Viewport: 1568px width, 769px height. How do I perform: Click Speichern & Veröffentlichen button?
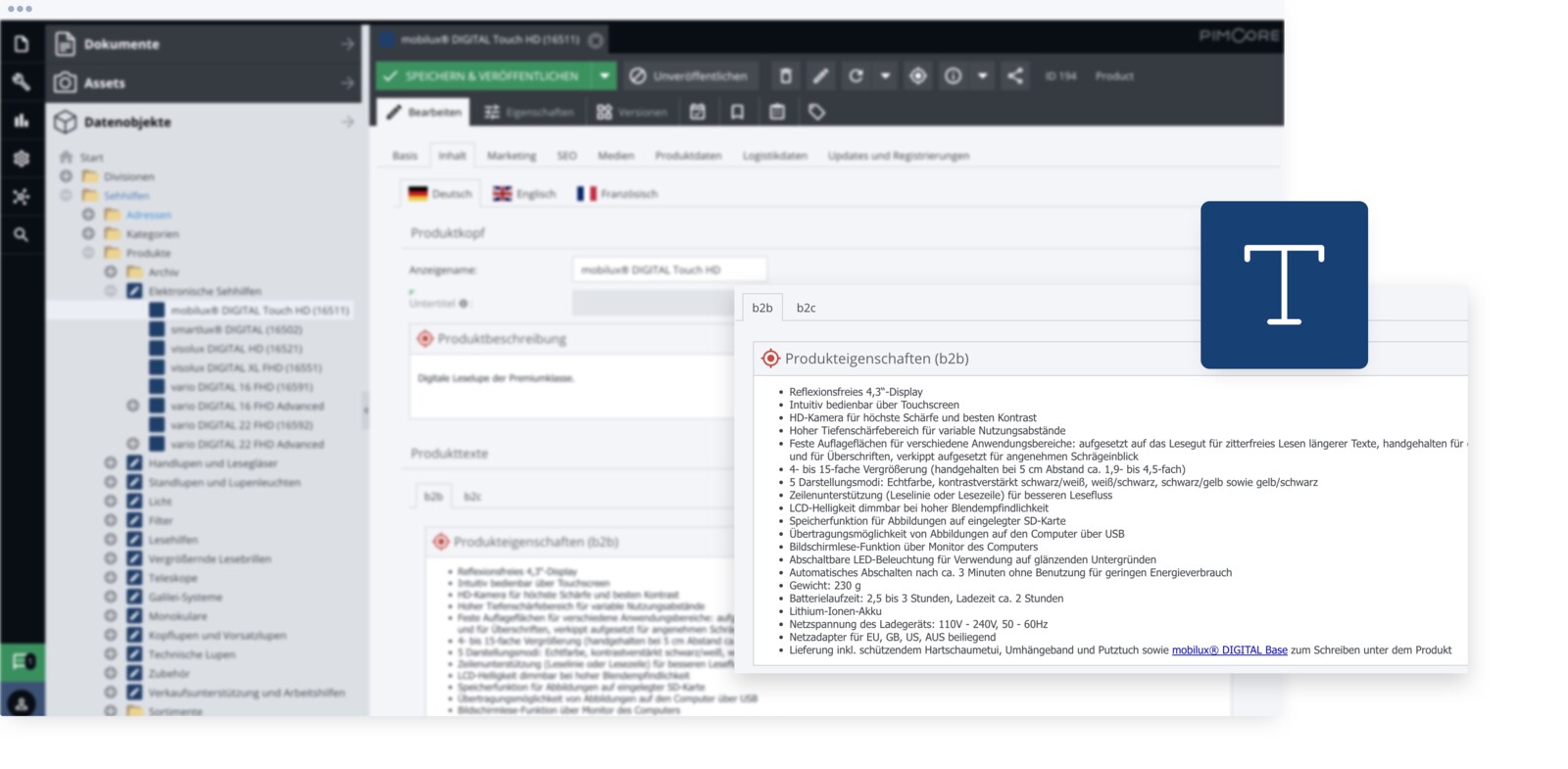[484, 75]
